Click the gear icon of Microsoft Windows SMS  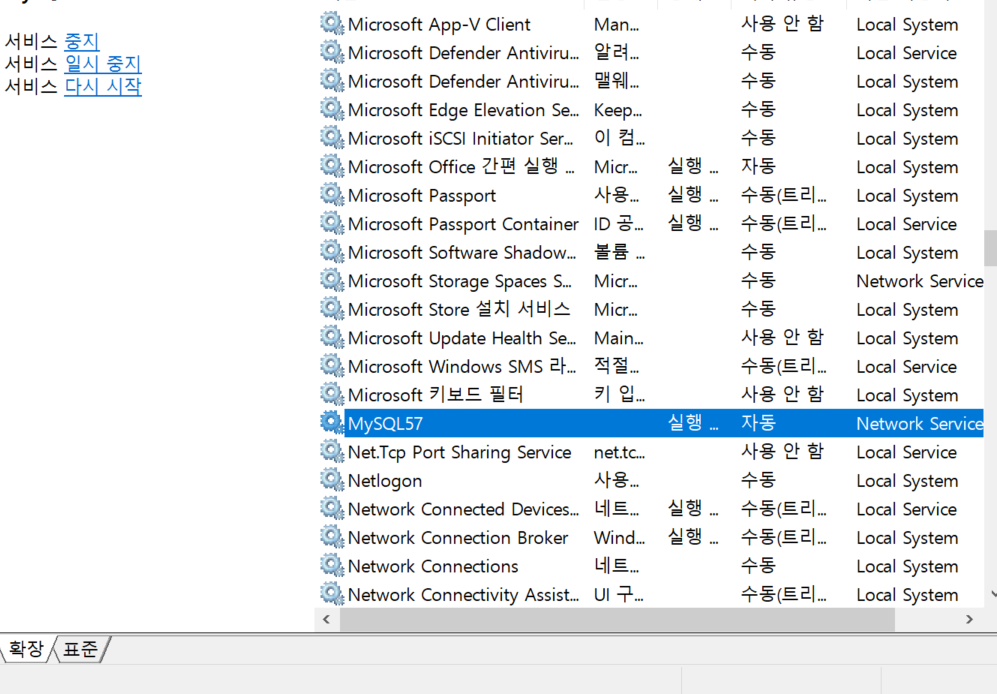[331, 366]
